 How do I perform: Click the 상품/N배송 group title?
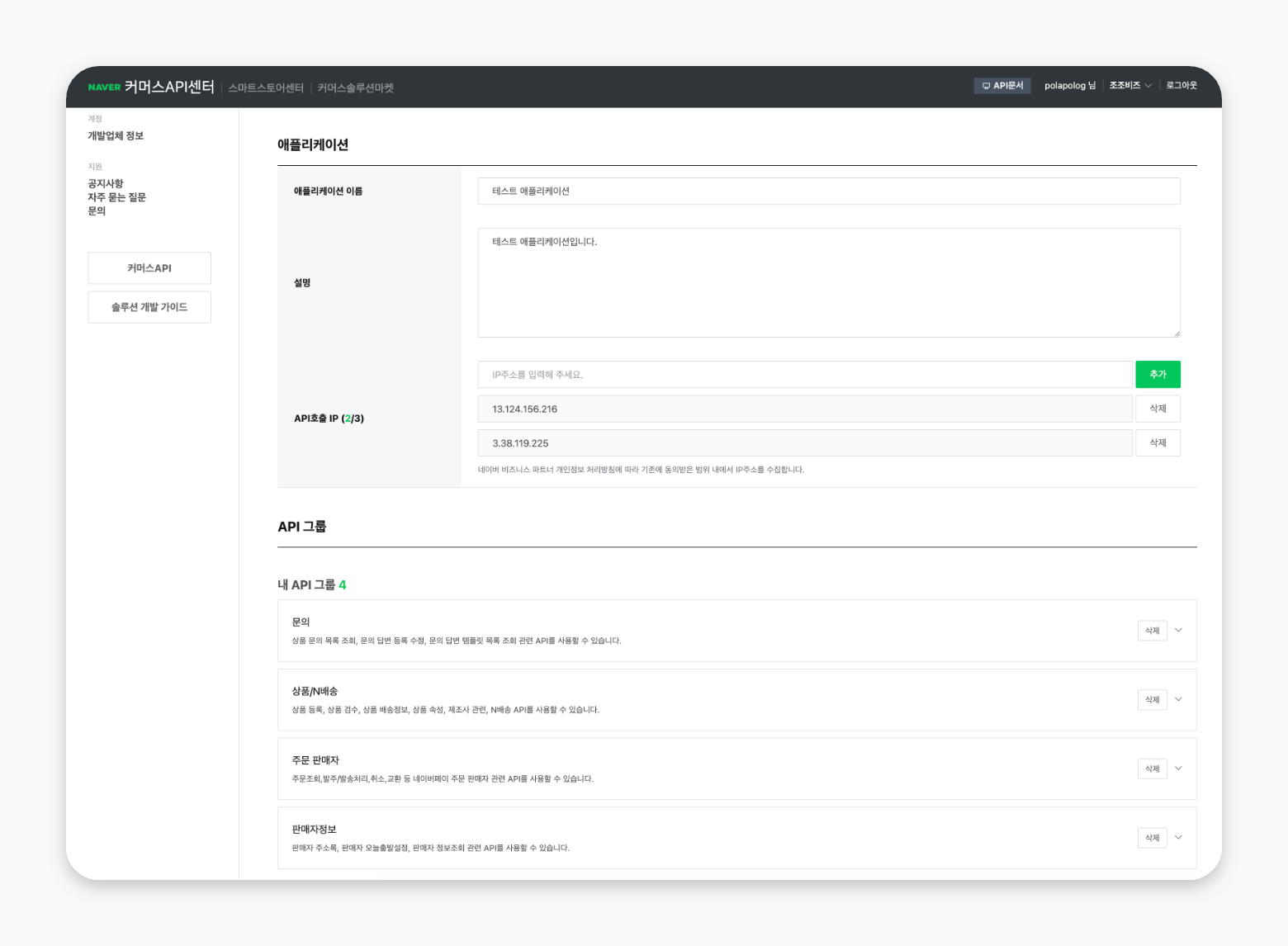(x=315, y=692)
